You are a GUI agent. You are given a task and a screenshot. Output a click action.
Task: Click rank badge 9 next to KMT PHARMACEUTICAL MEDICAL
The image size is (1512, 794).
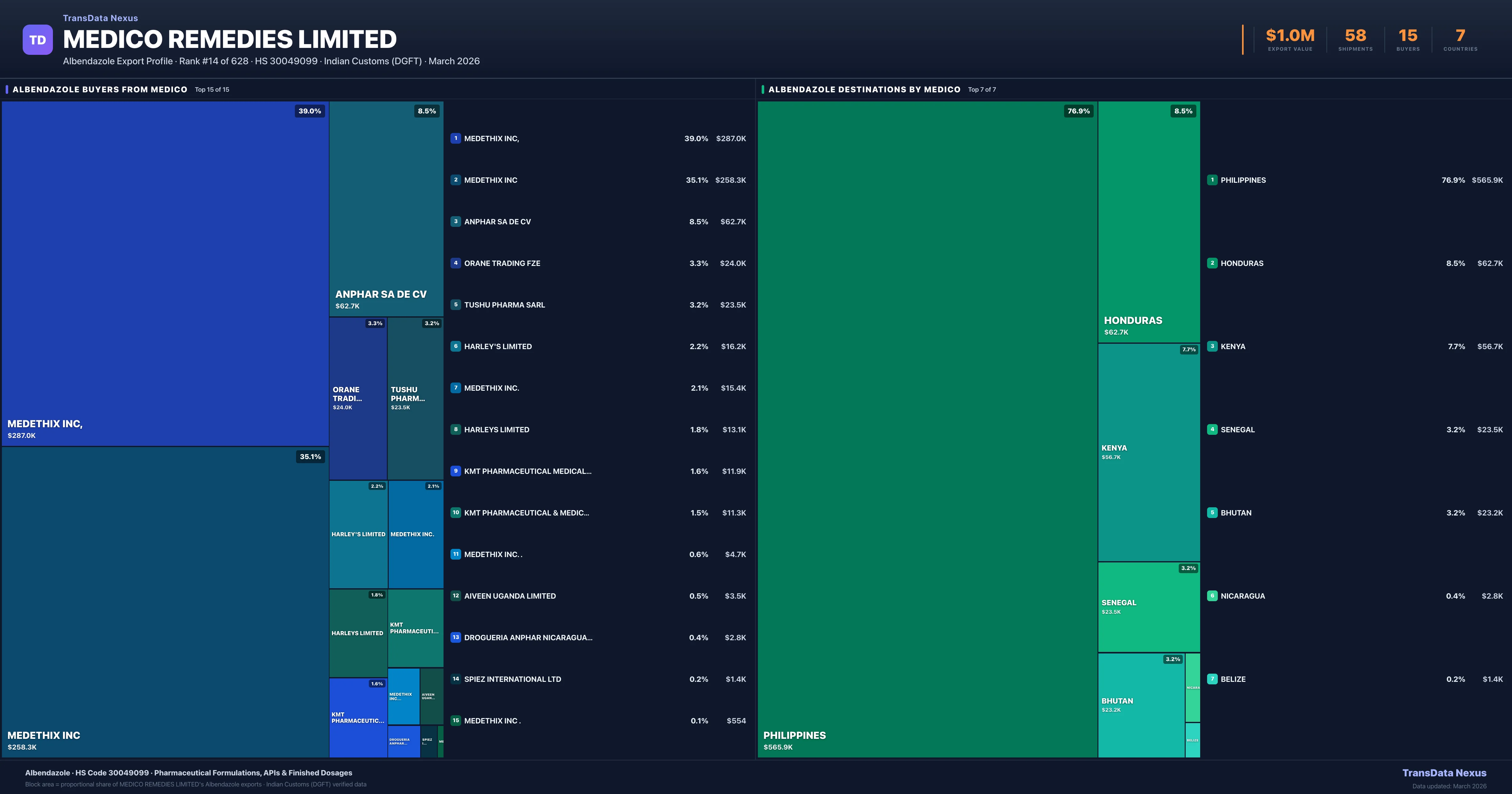pos(455,471)
